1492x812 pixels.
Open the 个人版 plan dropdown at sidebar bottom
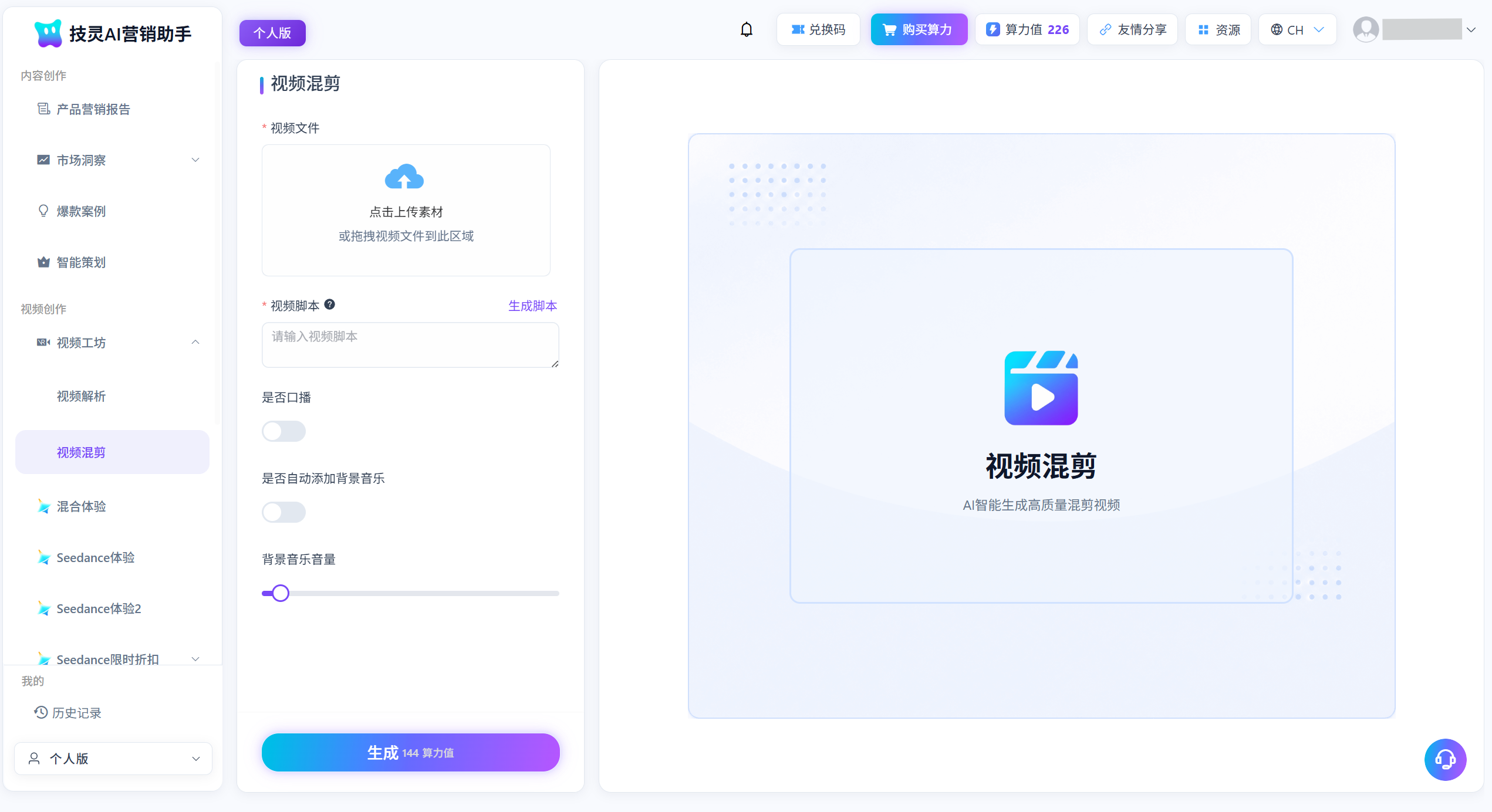[x=113, y=759]
